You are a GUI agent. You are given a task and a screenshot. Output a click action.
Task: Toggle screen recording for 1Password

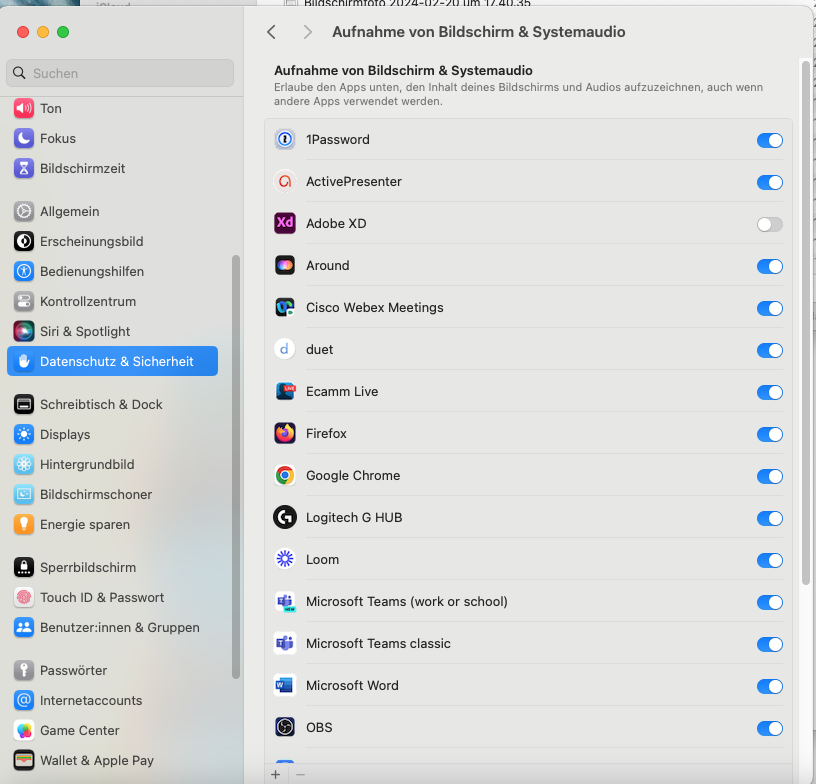[770, 140]
